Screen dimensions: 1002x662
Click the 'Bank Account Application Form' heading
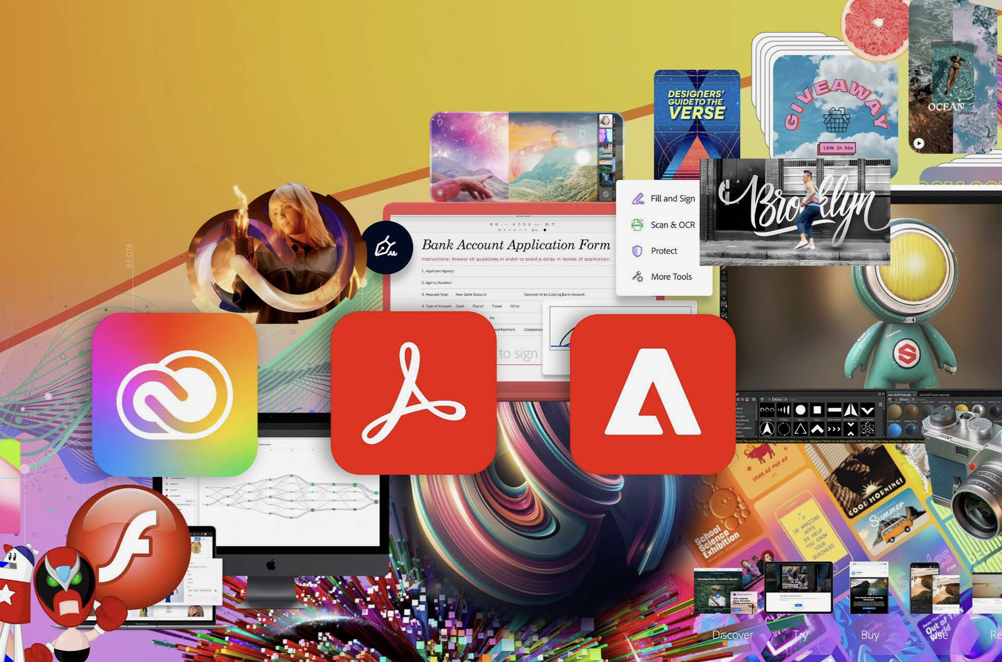click(516, 244)
